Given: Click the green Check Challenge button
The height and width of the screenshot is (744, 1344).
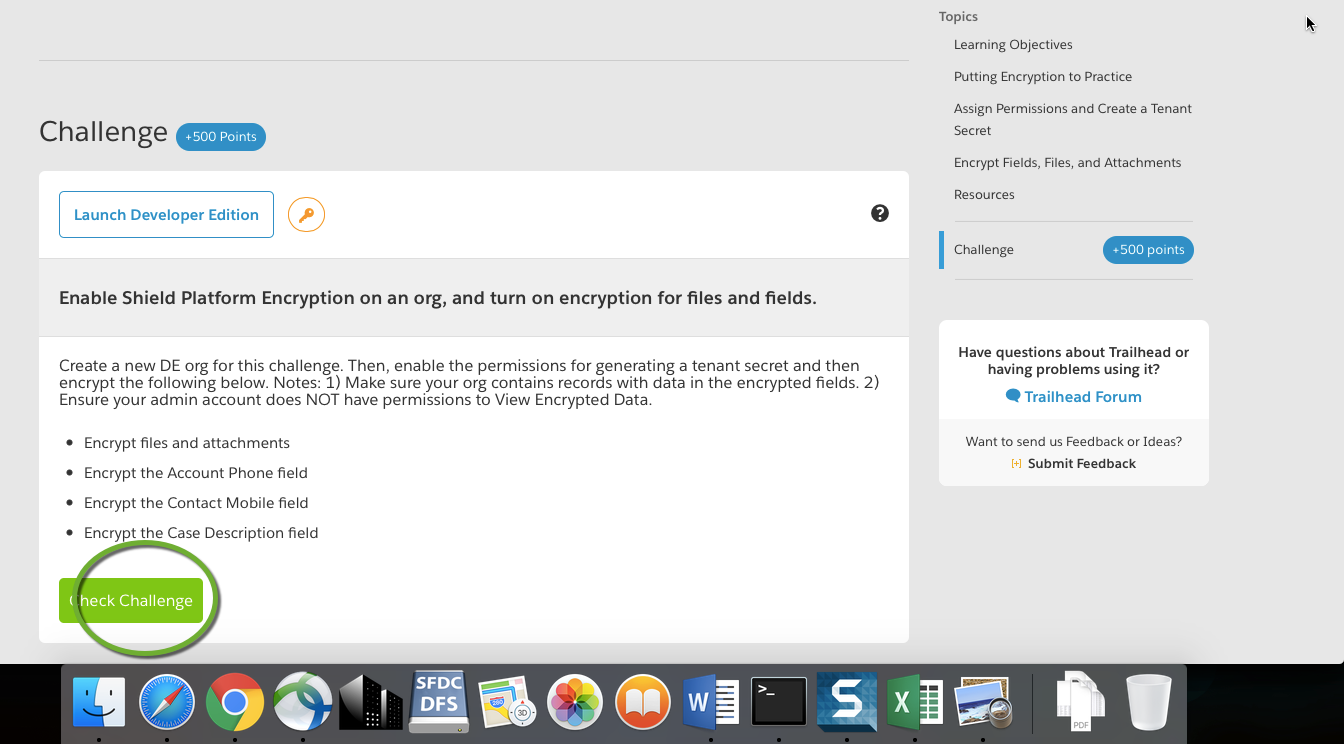Looking at the screenshot, I should [x=131, y=600].
